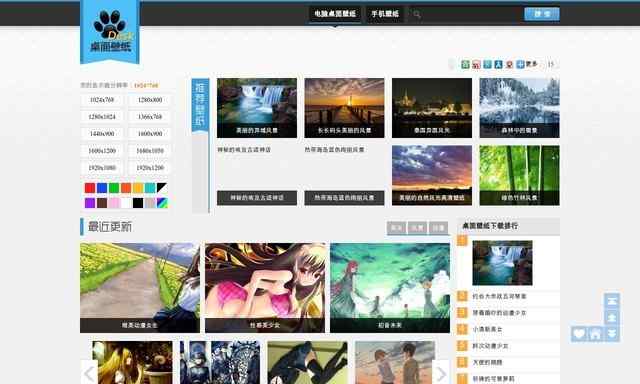Click the green share icon
The image size is (640, 384).
tap(465, 64)
